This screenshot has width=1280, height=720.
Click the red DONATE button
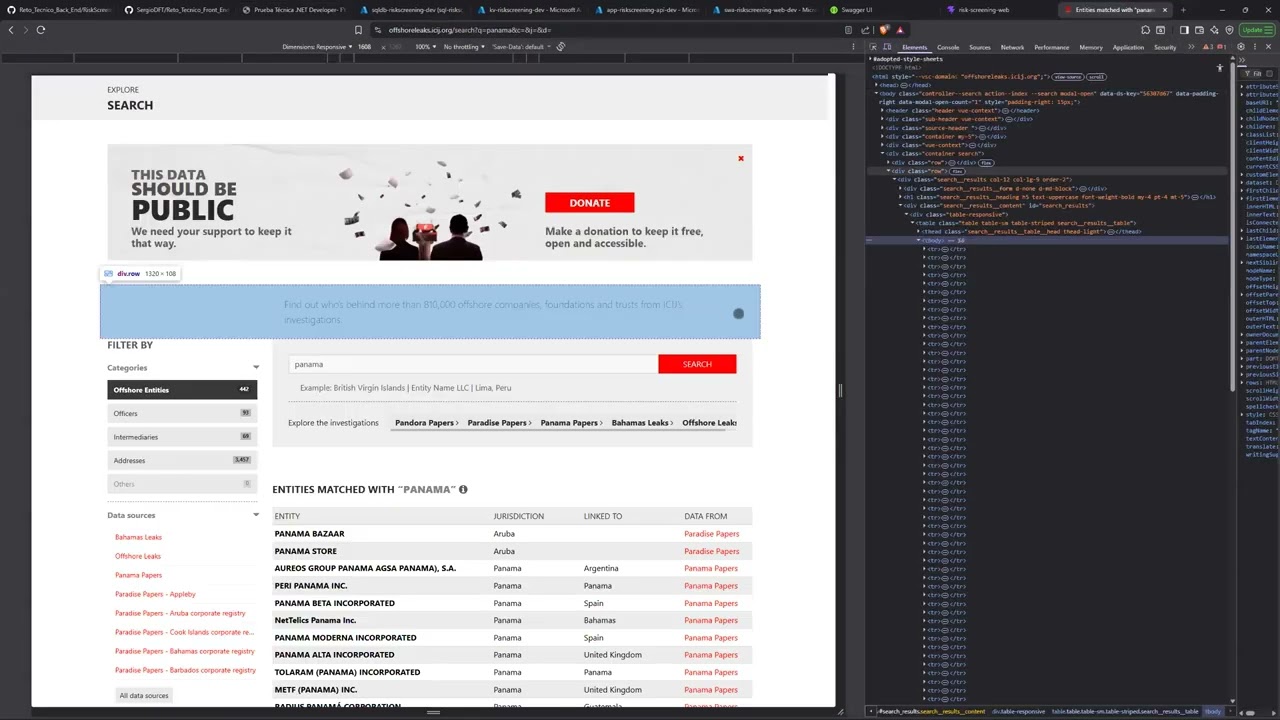[589, 203]
